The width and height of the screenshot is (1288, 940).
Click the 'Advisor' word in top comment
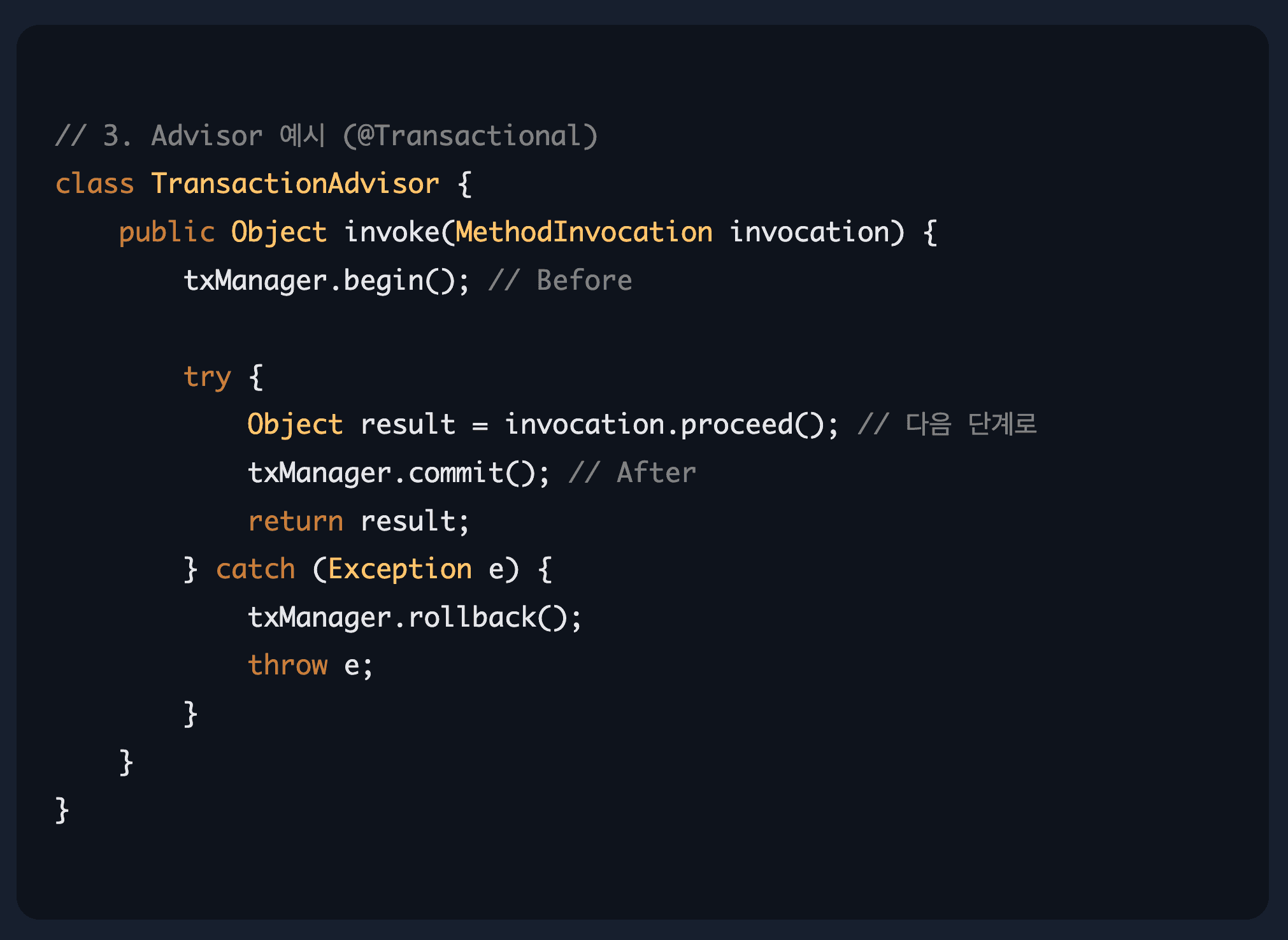point(206,136)
